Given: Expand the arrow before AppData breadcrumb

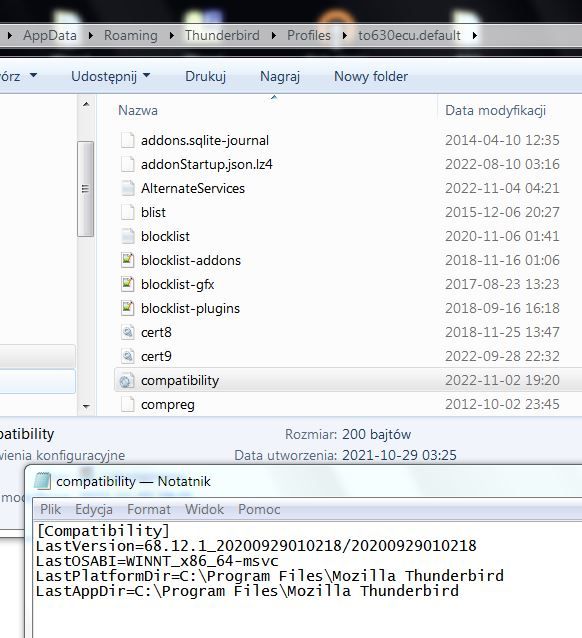Looking at the screenshot, I should tap(9, 36).
